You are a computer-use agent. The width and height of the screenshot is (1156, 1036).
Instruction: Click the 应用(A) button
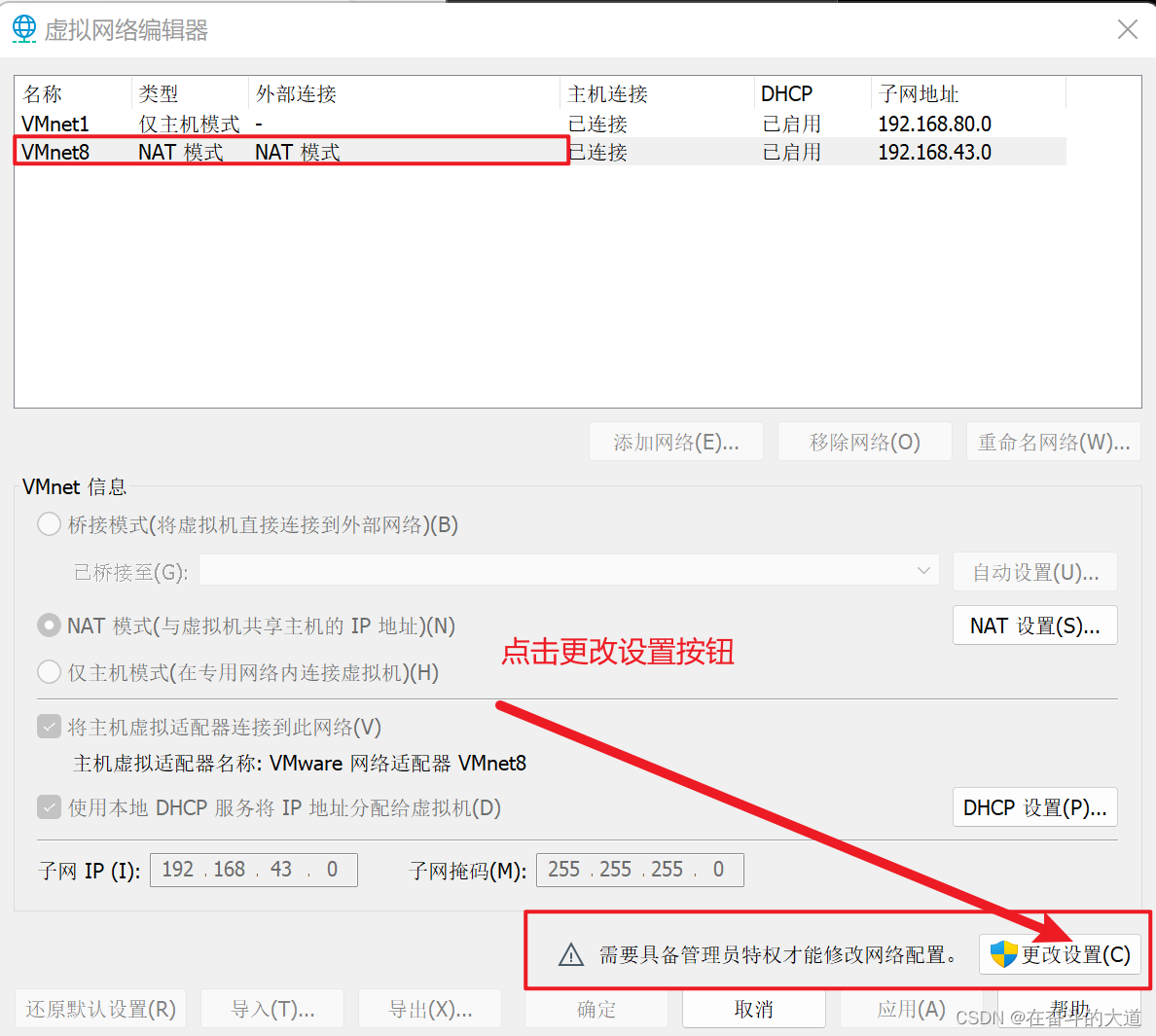pyautogui.click(x=911, y=1009)
